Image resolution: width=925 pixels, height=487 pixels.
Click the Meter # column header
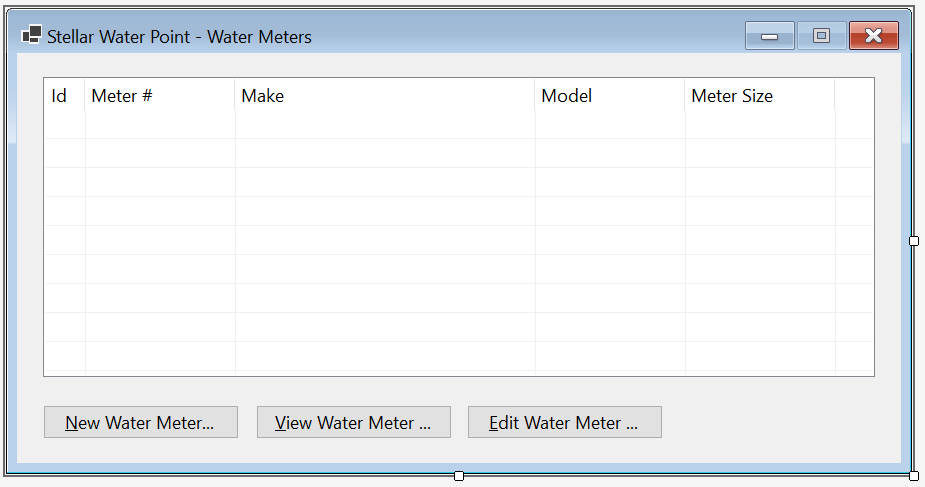coord(160,96)
